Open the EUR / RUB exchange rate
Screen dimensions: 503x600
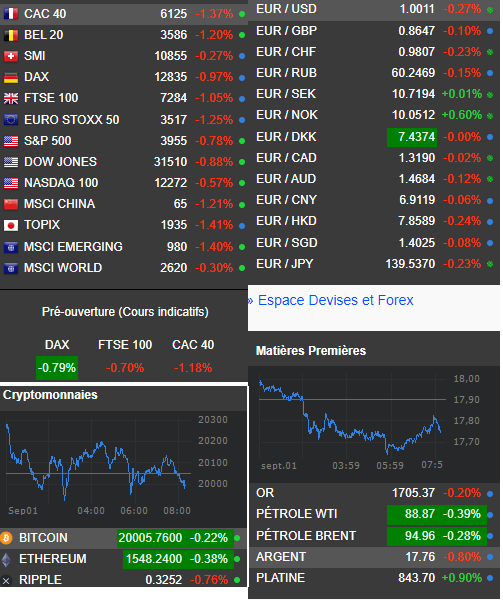tap(286, 73)
